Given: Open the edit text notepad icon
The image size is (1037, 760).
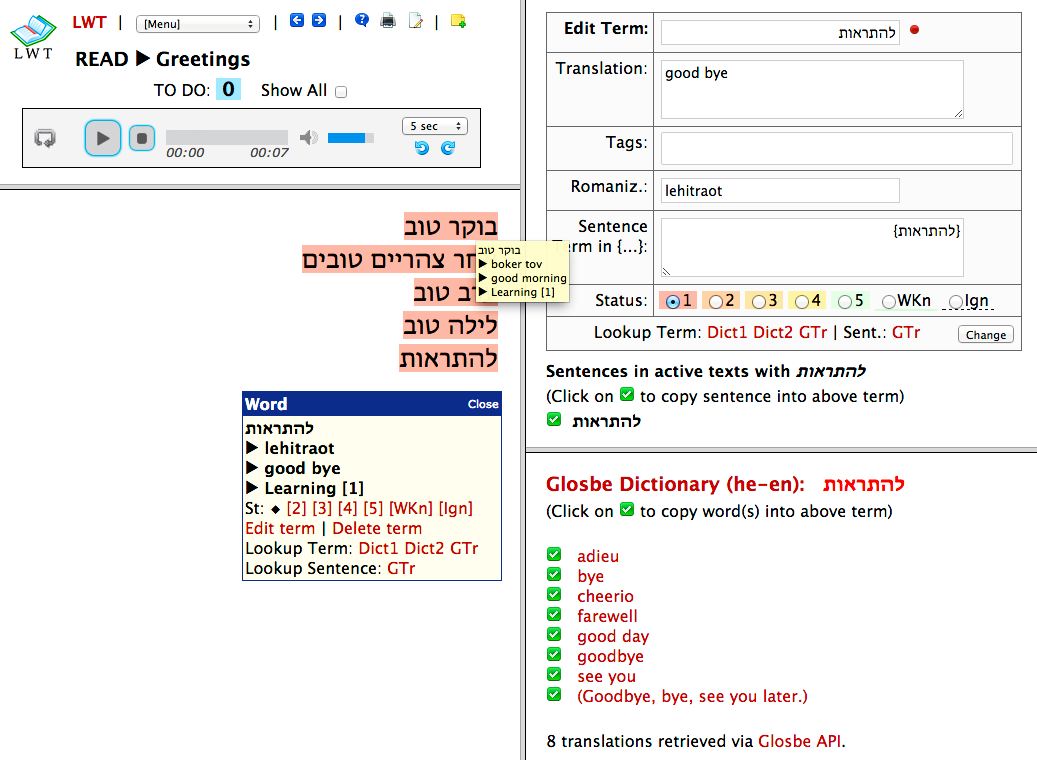Looking at the screenshot, I should click(416, 21).
